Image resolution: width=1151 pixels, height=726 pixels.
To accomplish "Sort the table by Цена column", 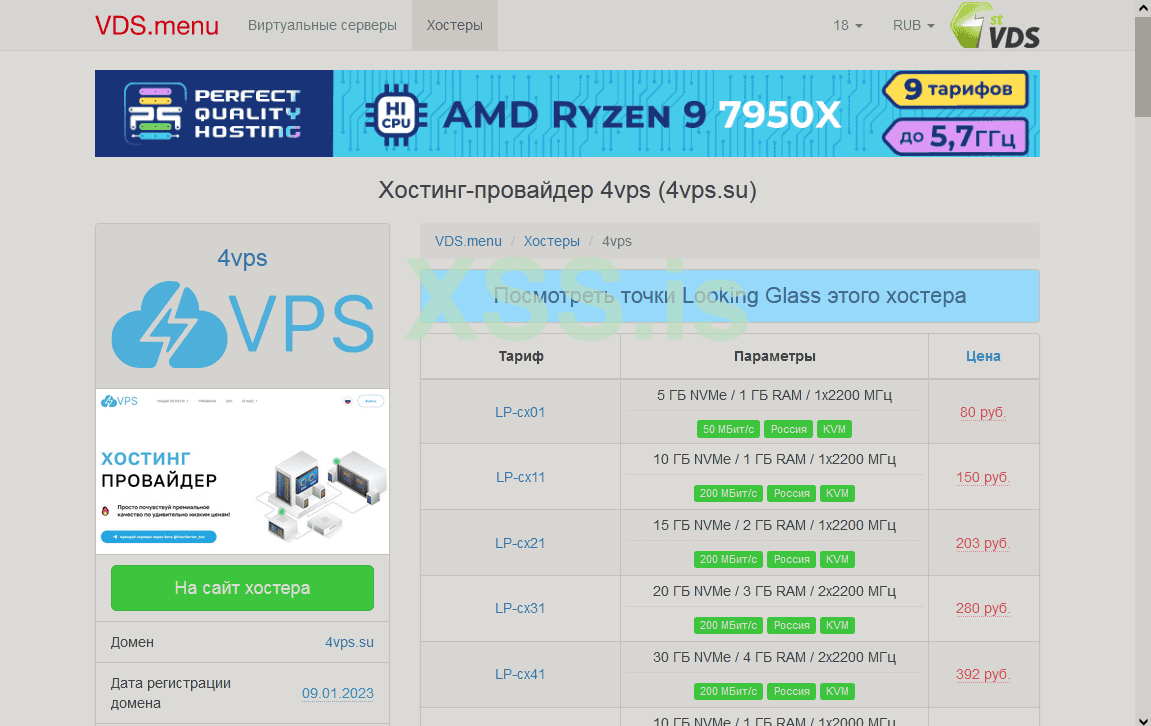I will pyautogui.click(x=983, y=356).
